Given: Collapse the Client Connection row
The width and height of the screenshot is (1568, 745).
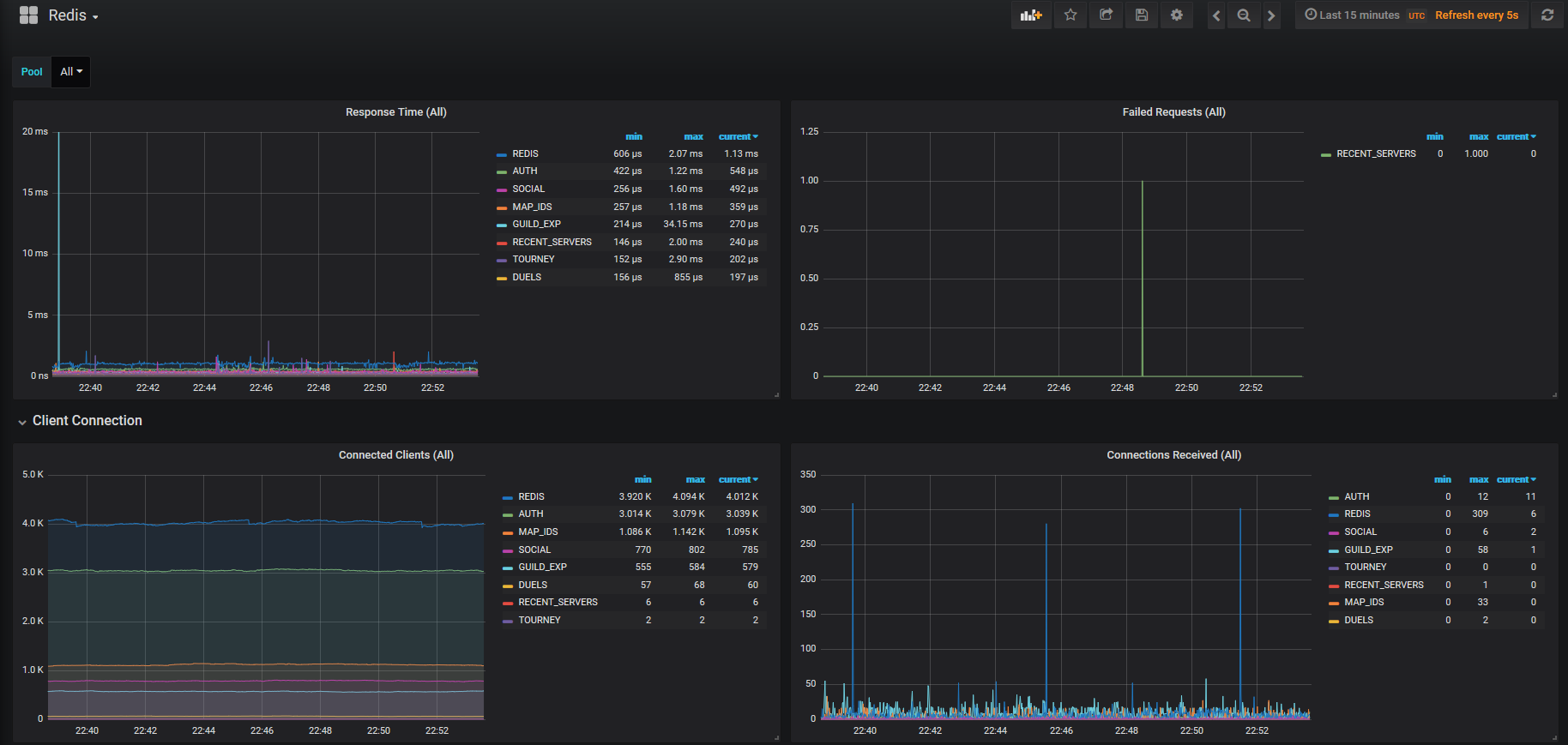Looking at the screenshot, I should coord(81,421).
